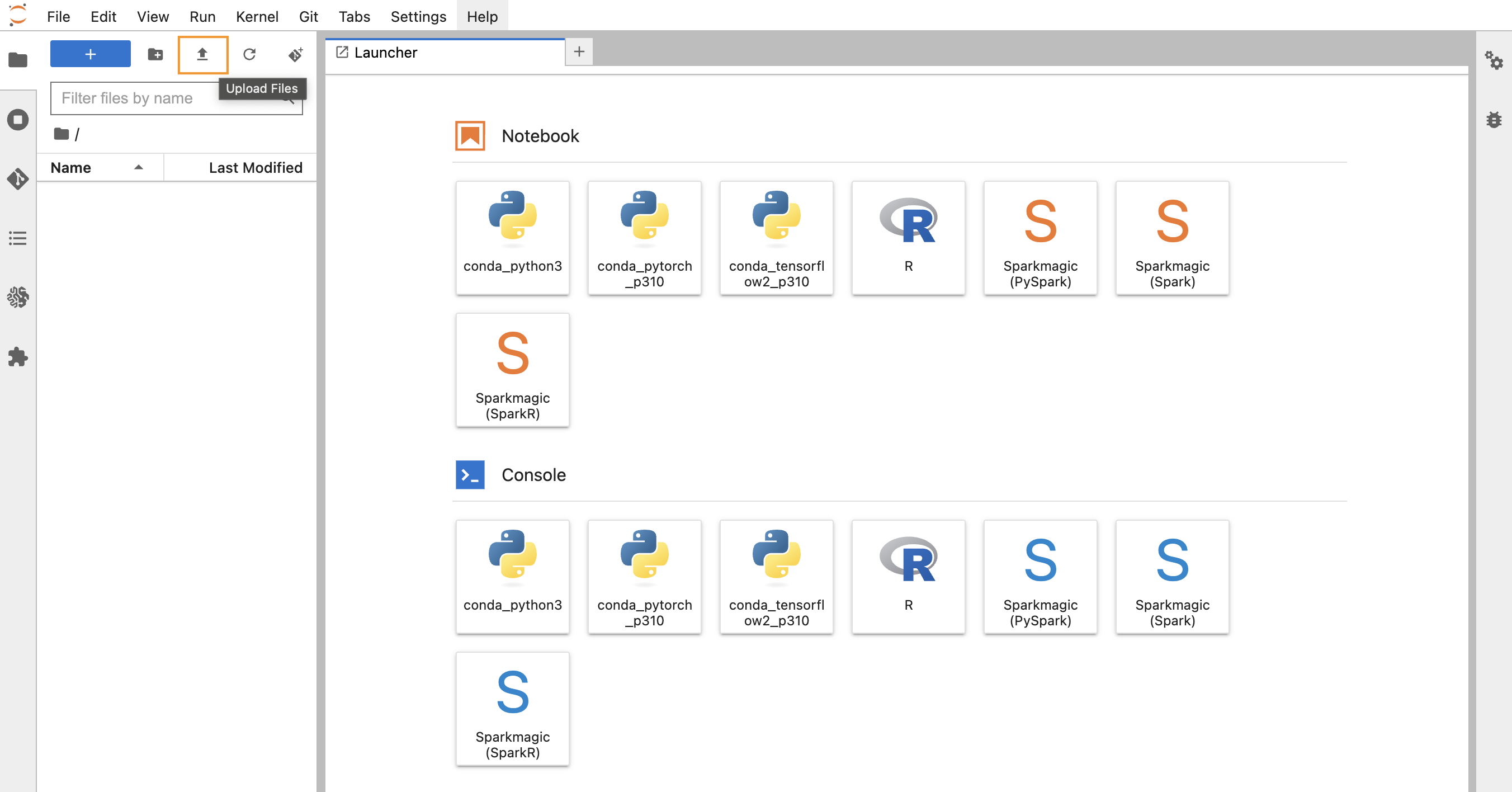This screenshot has height=792, width=1512.
Task: Open a Sparkmagic (PySpark) console
Action: pyautogui.click(x=1039, y=577)
